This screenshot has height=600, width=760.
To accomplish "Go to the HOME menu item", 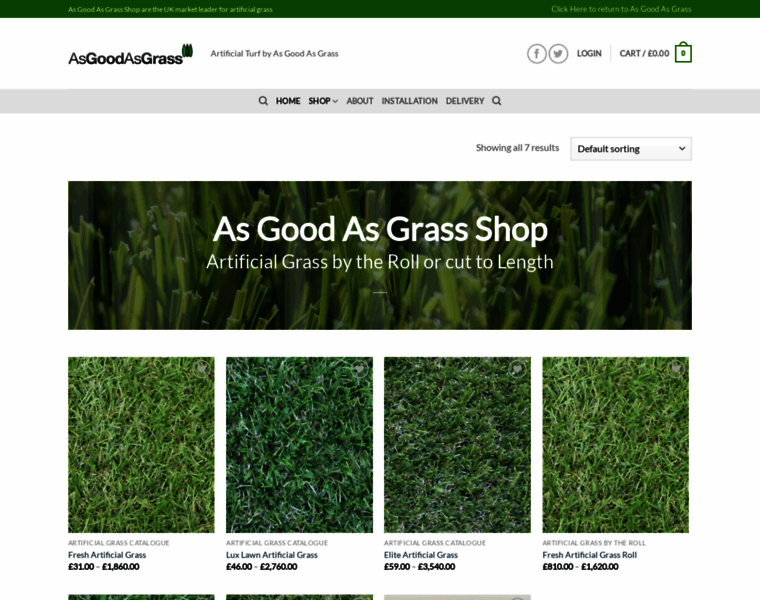I will point(288,101).
